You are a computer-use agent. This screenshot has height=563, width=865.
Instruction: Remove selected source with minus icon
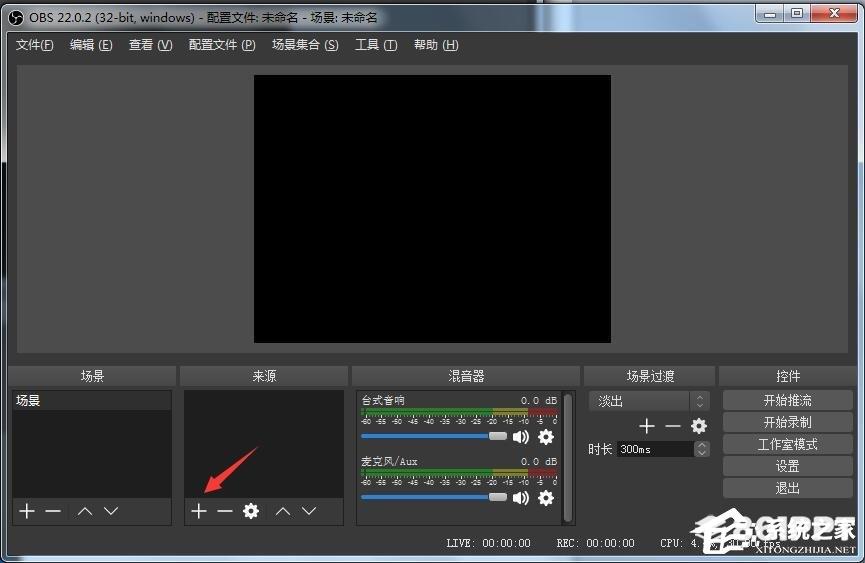click(x=224, y=511)
